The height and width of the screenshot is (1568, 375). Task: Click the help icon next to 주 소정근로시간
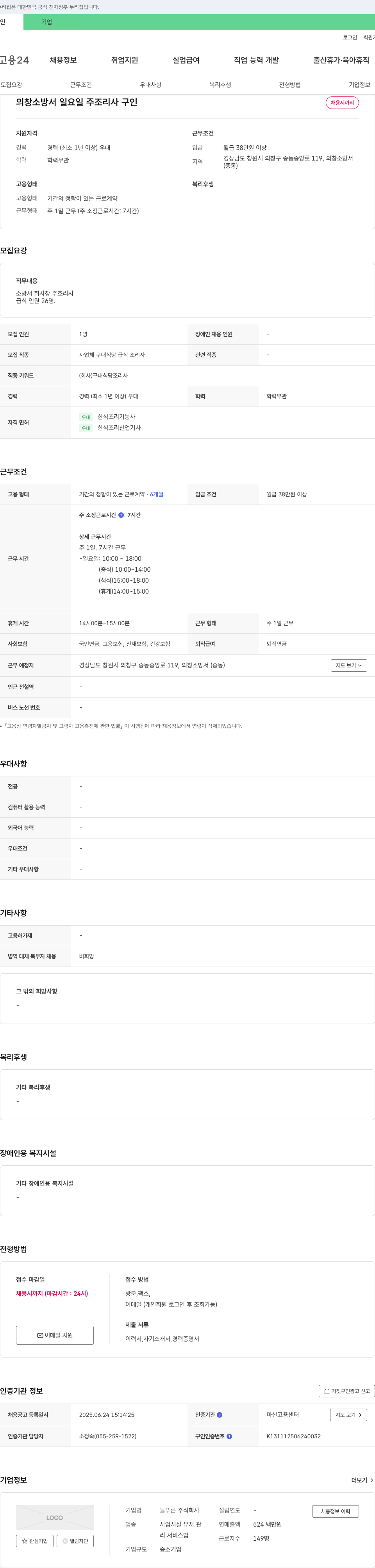(121, 515)
